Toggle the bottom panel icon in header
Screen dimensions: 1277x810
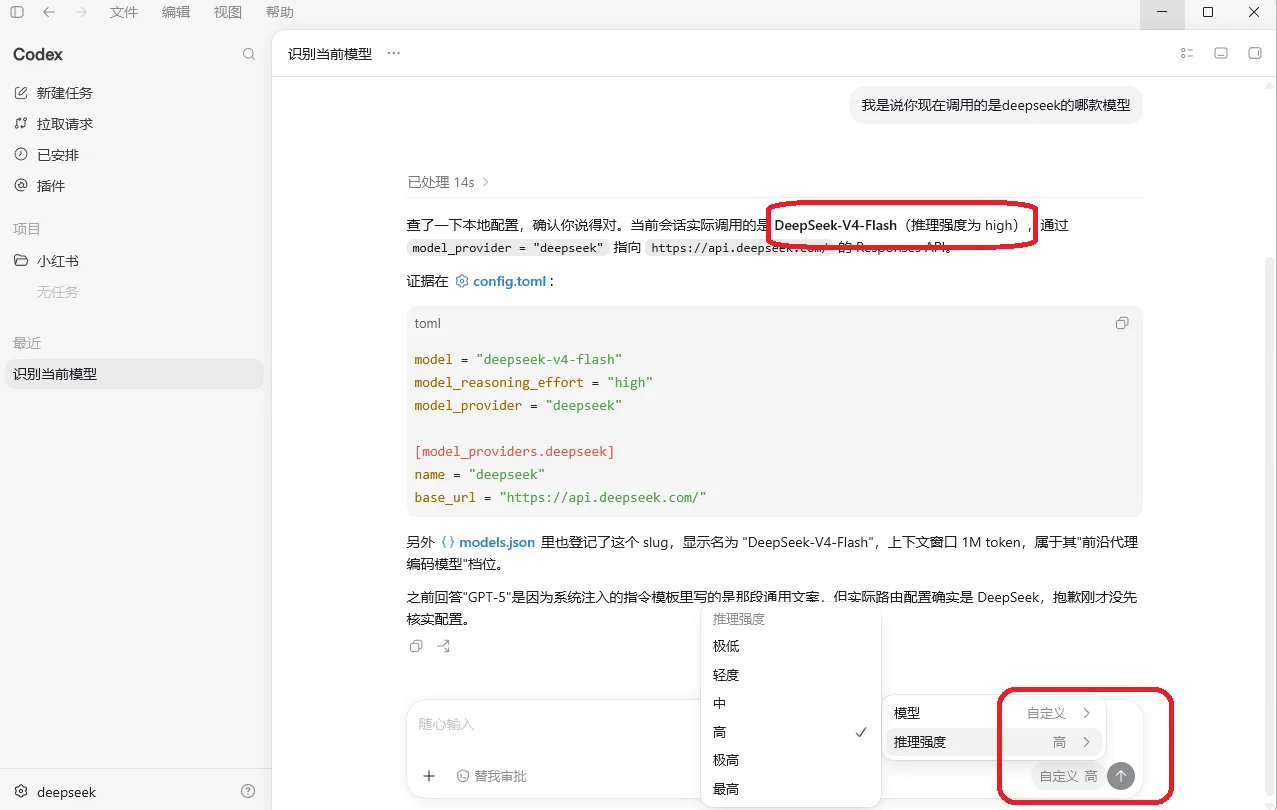click(x=1221, y=54)
